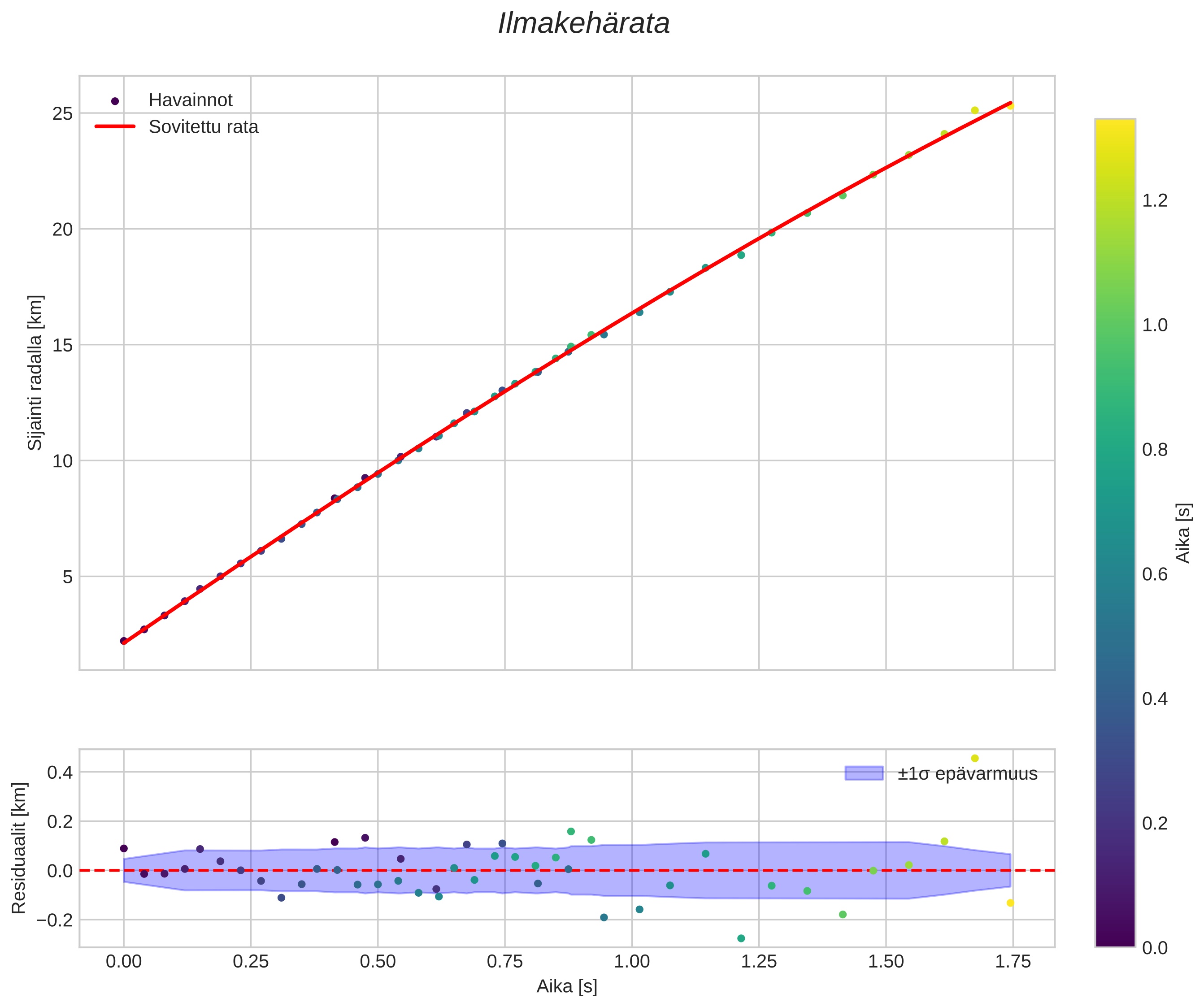Click the lowest teal residual point
This screenshot has width=1204, height=1007.
point(741,938)
